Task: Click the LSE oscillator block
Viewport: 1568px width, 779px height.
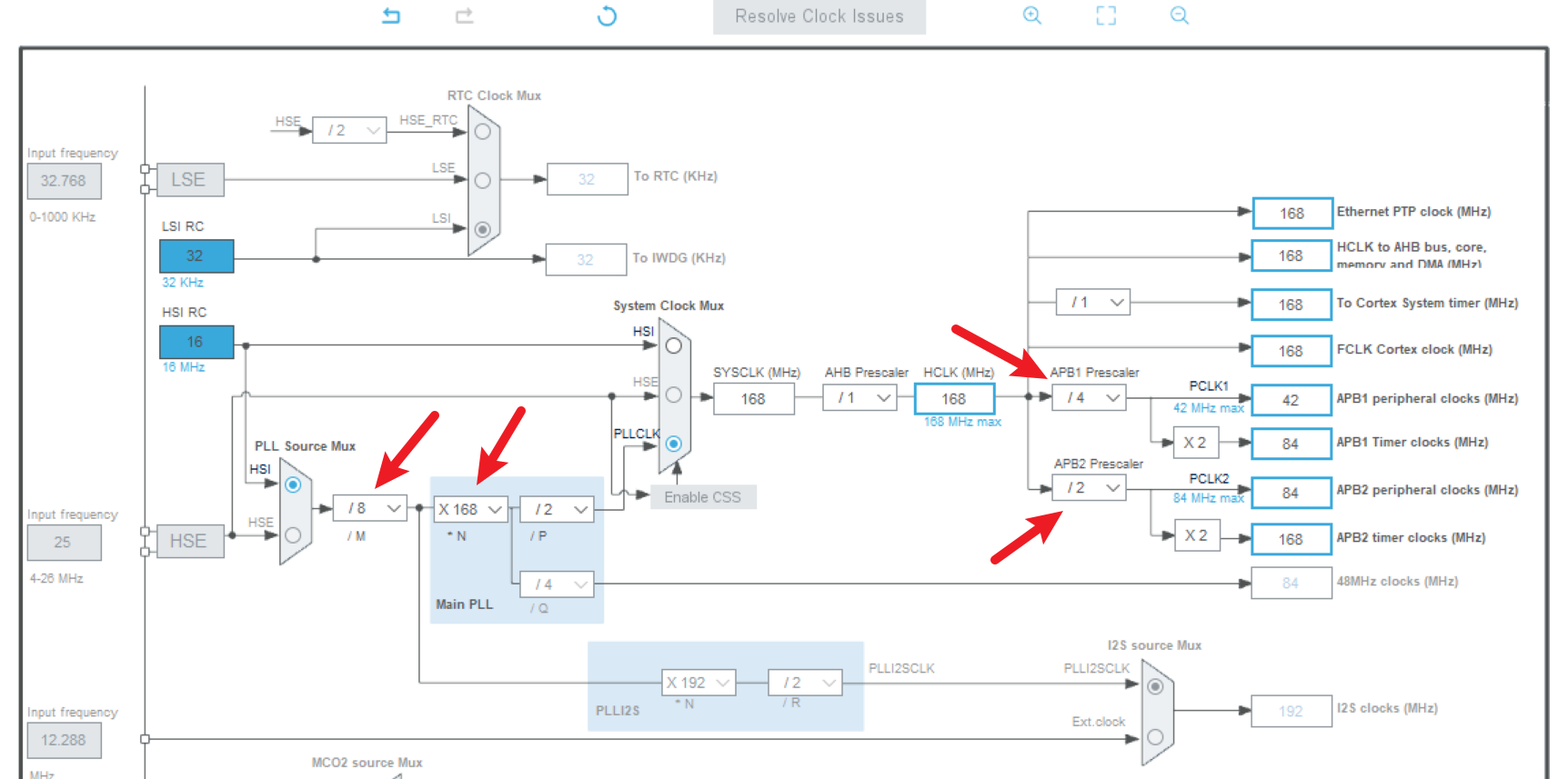Action: pos(188,179)
